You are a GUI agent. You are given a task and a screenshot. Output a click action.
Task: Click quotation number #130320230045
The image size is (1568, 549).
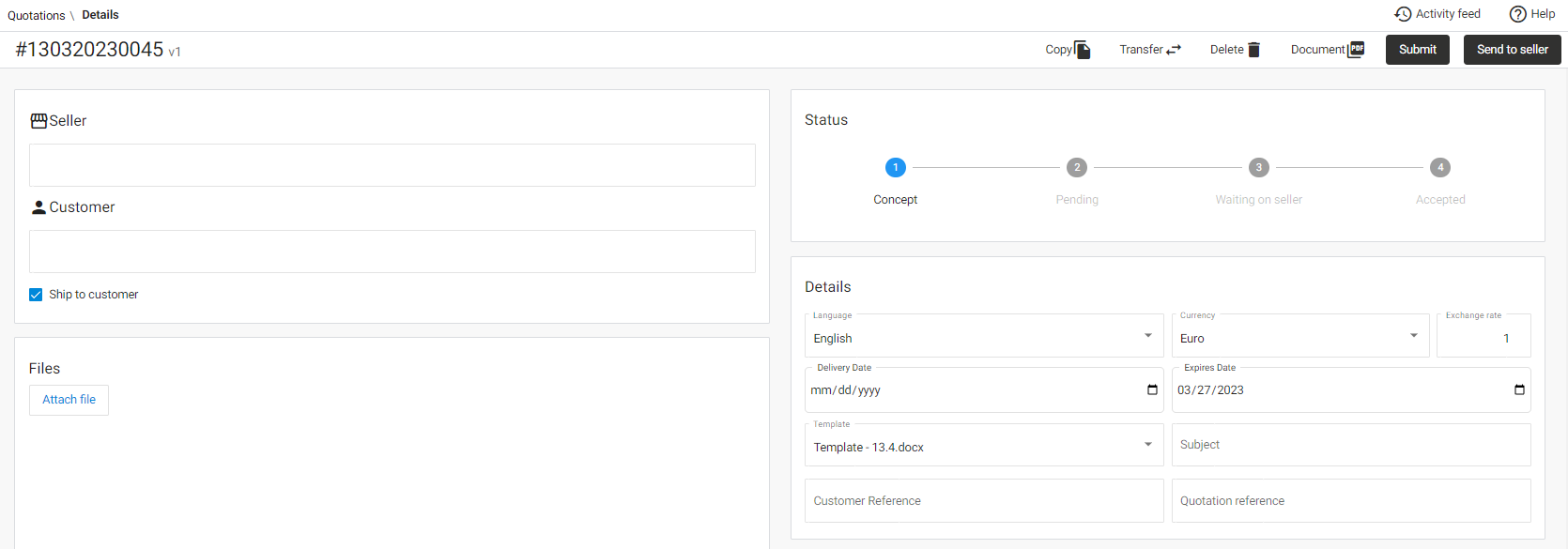point(89,50)
